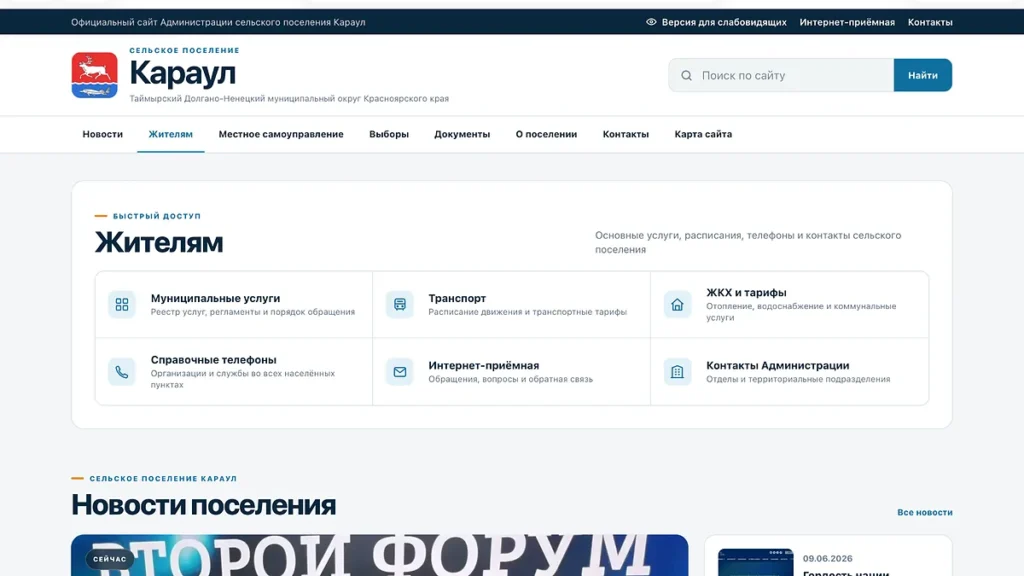
Task: Open the Интернет-приёмная card title
Action: click(484, 366)
